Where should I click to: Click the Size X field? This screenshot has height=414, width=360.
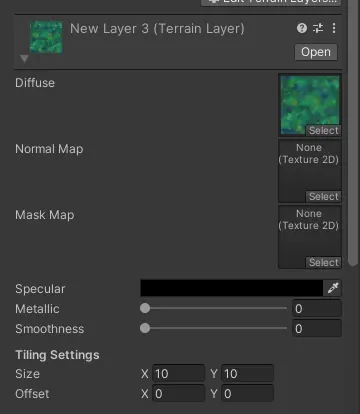[178, 374]
